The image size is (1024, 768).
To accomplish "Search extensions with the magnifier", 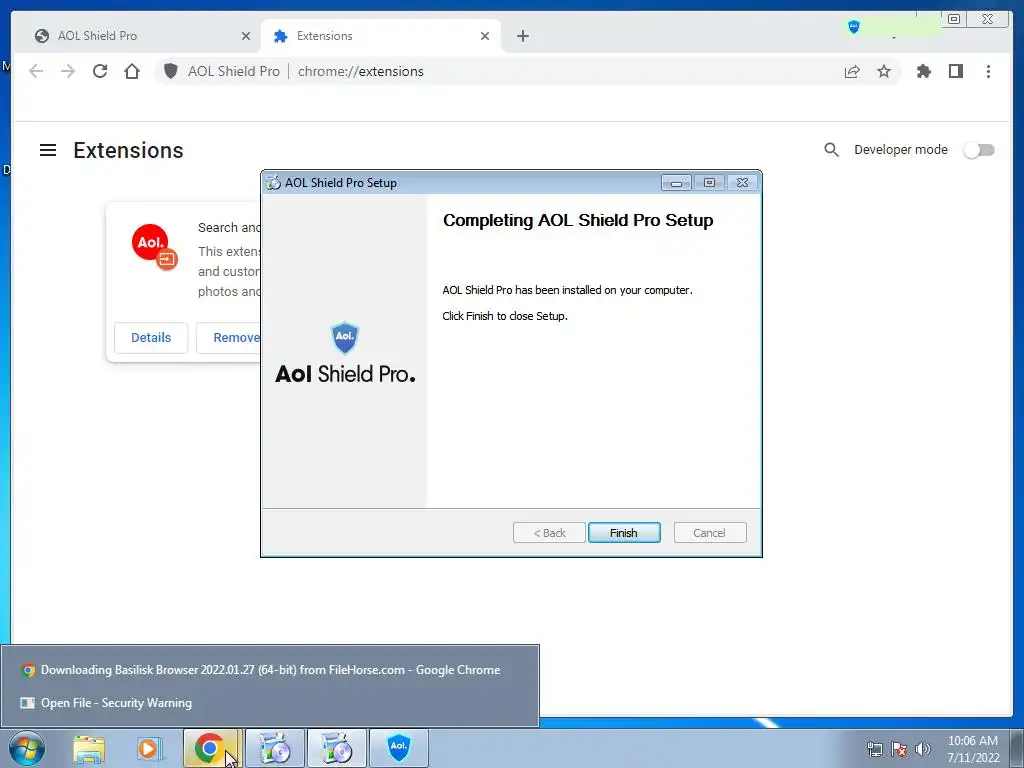I will click(x=831, y=150).
